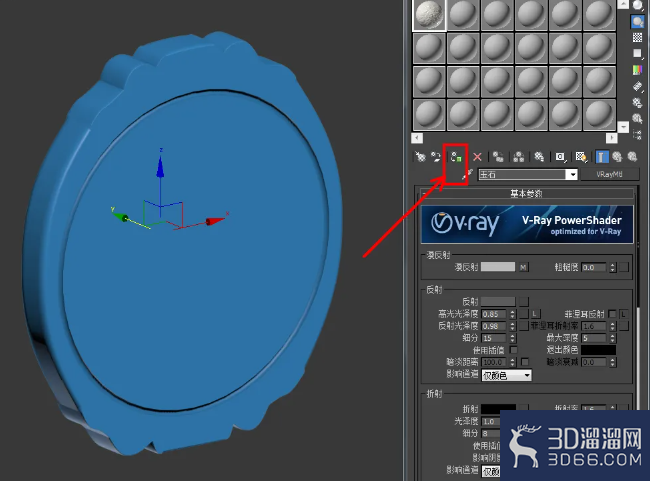Click Sample UV Tiling icon
Image resolution: width=650 pixels, height=481 pixels.
pyautogui.click(x=638, y=53)
